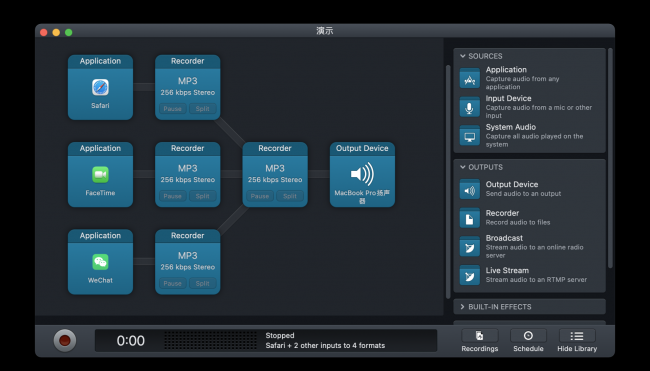Collapse the OUTPUTS section
Viewport: 650px width, 371px height.
[463, 167]
